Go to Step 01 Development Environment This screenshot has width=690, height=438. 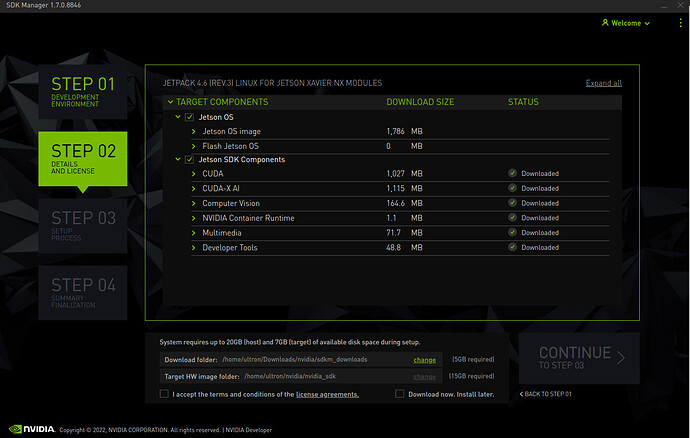click(x=83, y=92)
